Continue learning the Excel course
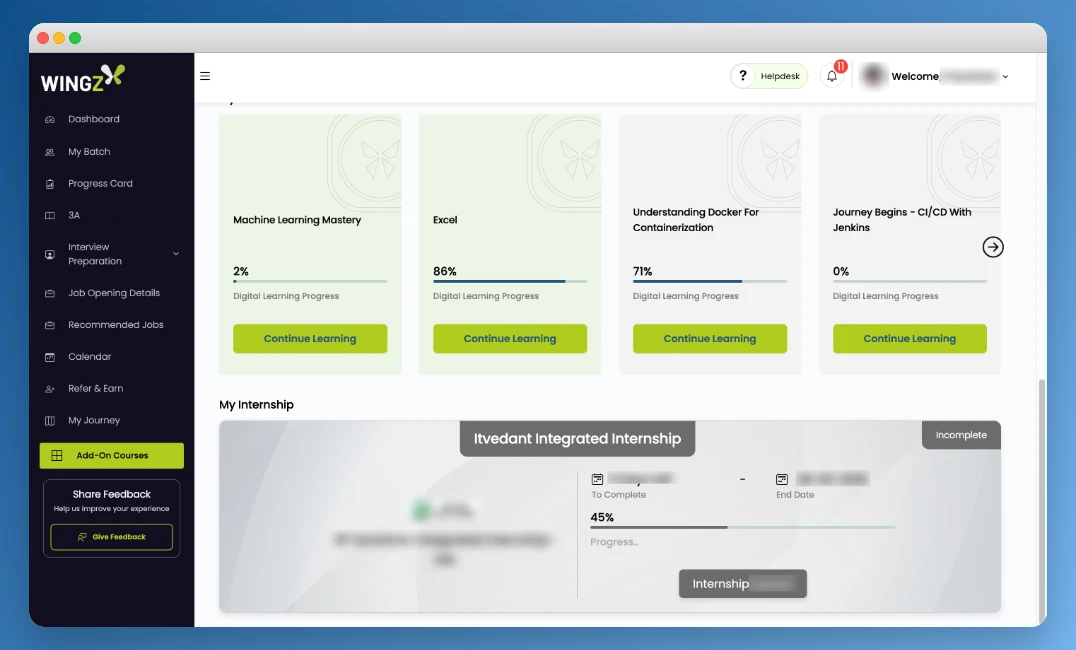 [510, 339]
